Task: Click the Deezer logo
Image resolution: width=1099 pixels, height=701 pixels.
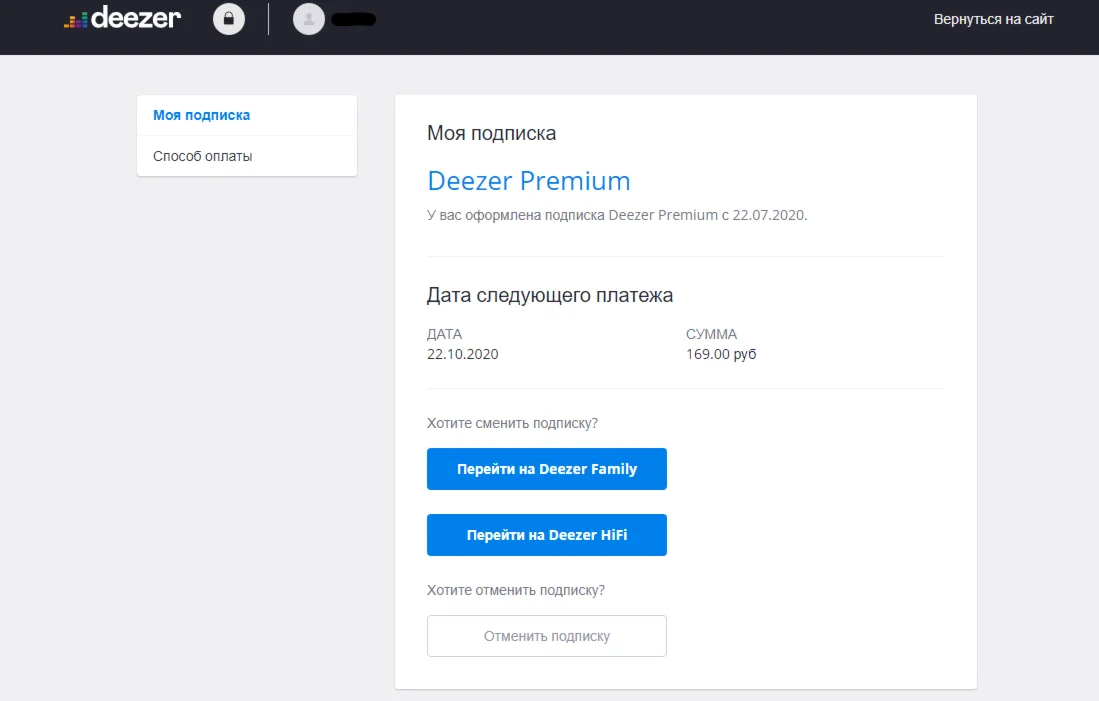Action: coord(122,18)
